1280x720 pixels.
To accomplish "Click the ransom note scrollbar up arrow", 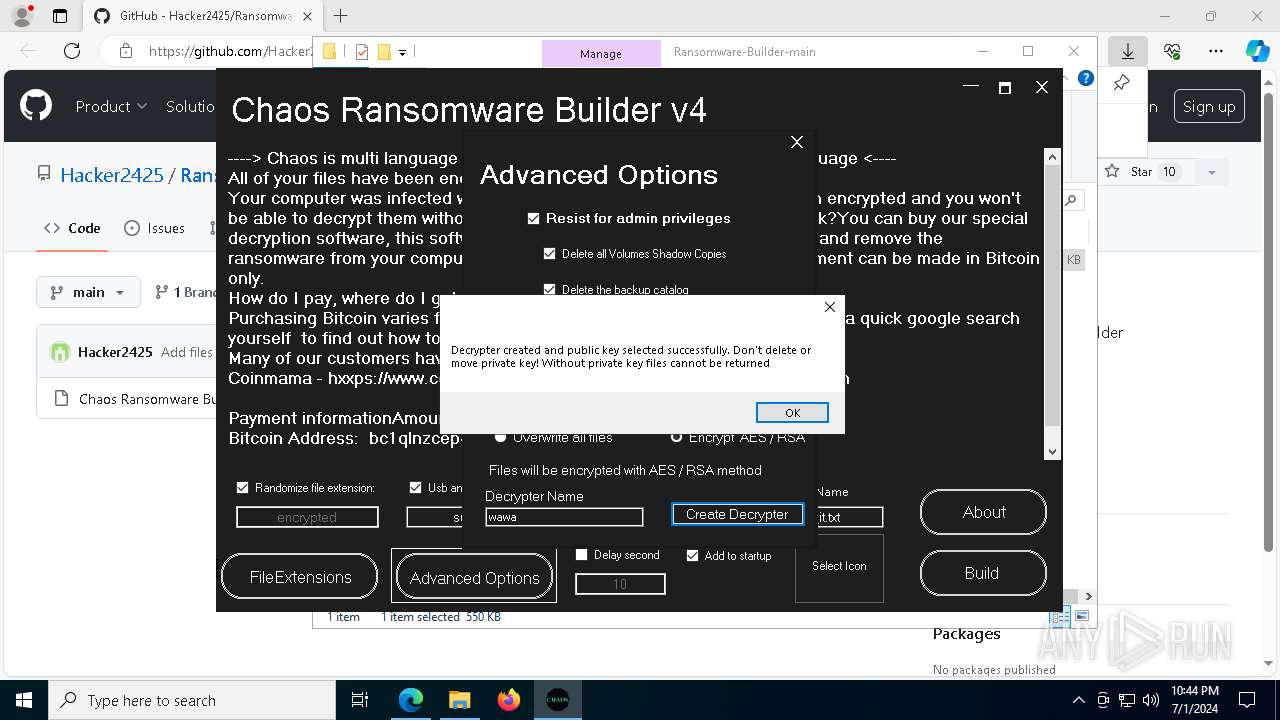I will (1052, 157).
